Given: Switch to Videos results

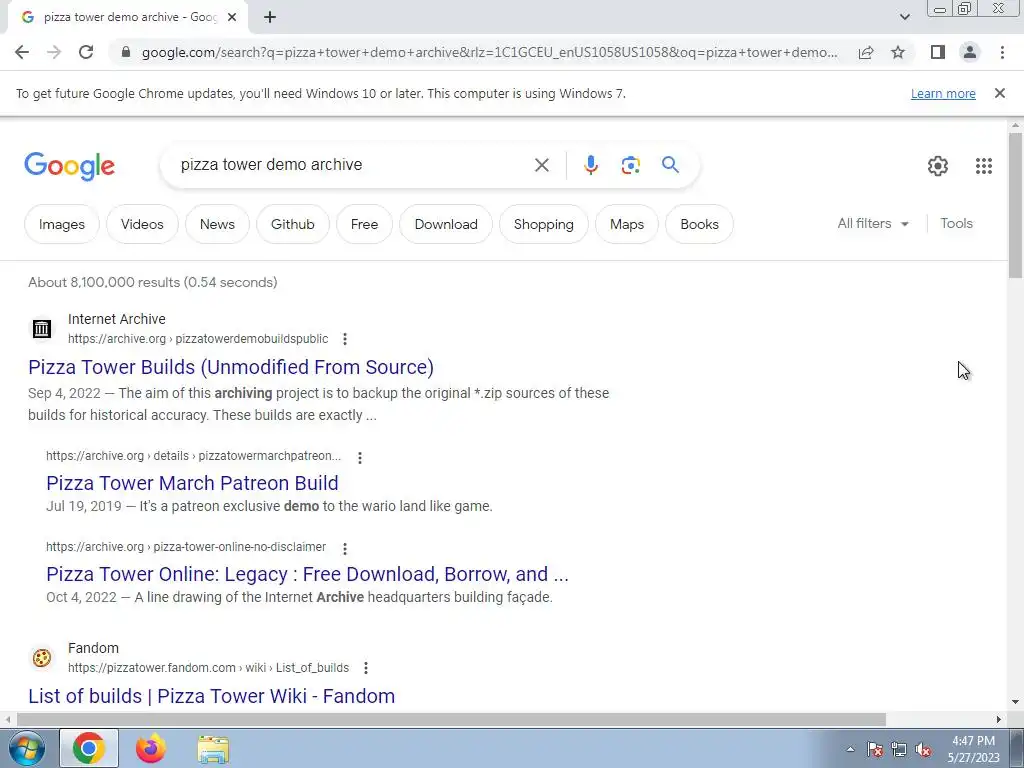Looking at the screenshot, I should 142,224.
